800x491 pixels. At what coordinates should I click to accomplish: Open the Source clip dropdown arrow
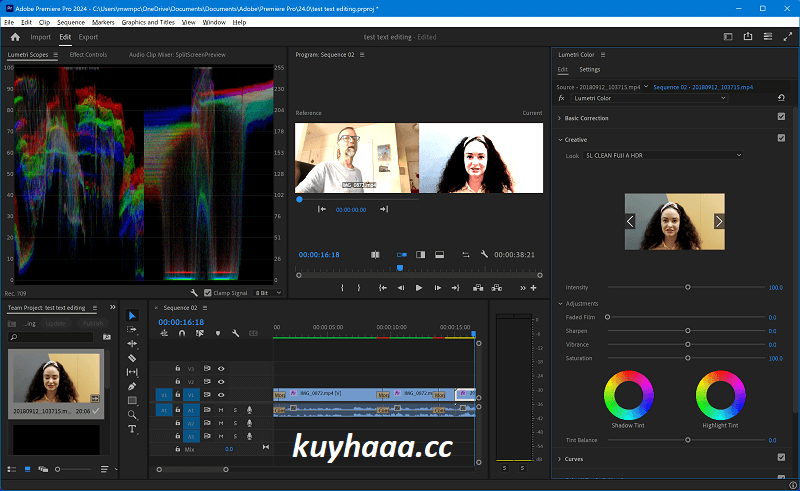point(646,86)
